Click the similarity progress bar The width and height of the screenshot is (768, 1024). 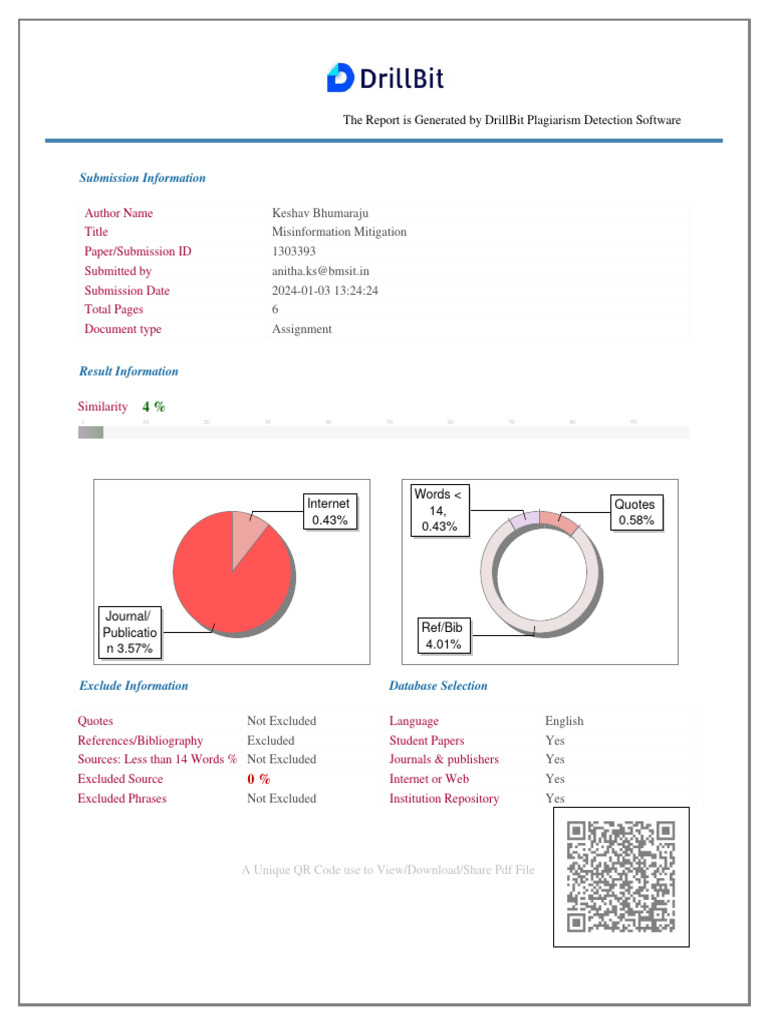383,432
